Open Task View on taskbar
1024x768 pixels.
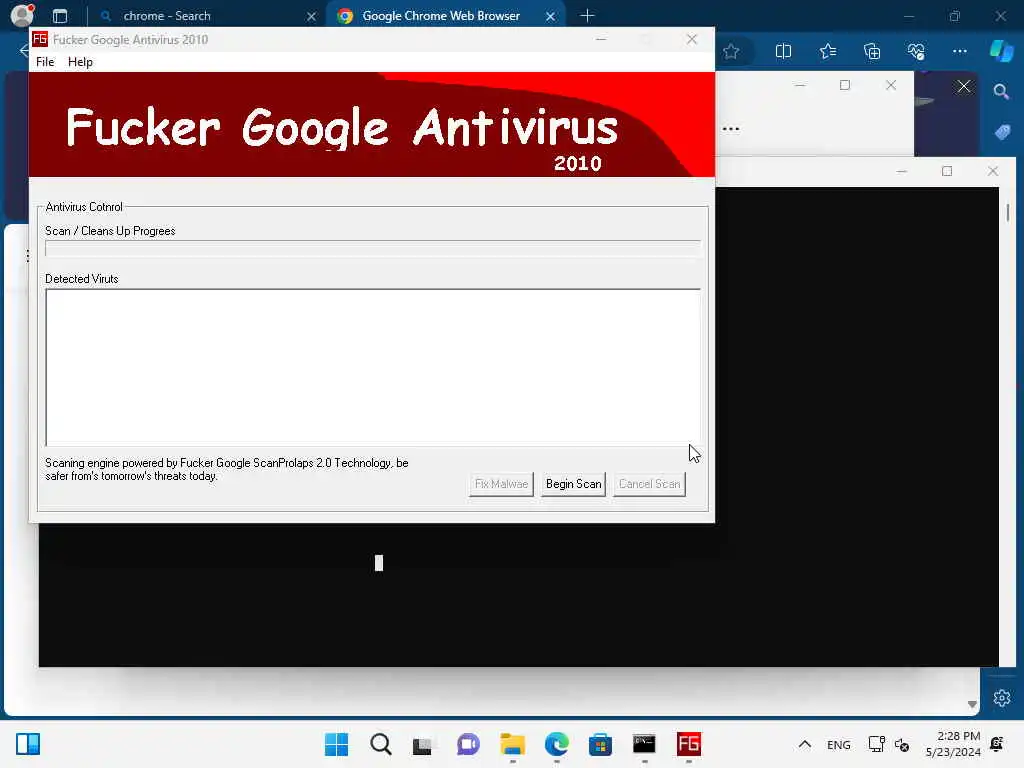[x=423, y=744]
